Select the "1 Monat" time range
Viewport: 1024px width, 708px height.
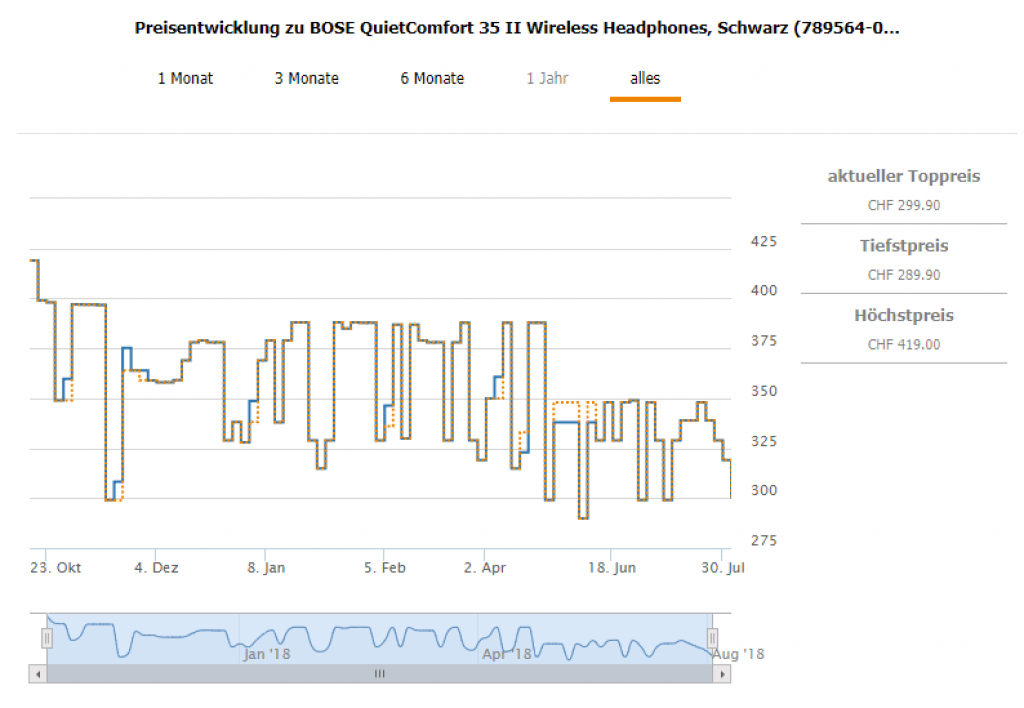tap(185, 78)
